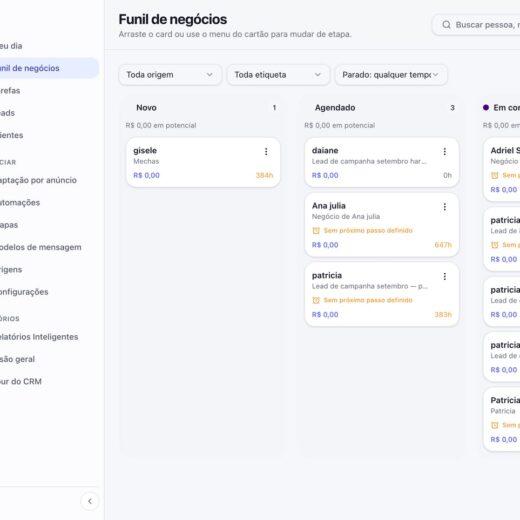Click the alarm icon on Ana julia card
The width and height of the screenshot is (520, 520).
pos(316,231)
